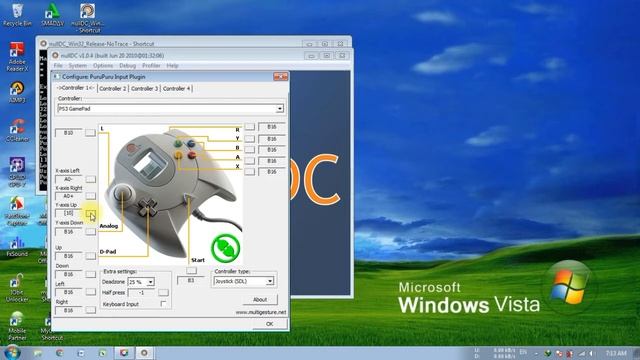This screenshot has height=360, width=640.
Task: Click the X button assign button
Action: point(249,172)
